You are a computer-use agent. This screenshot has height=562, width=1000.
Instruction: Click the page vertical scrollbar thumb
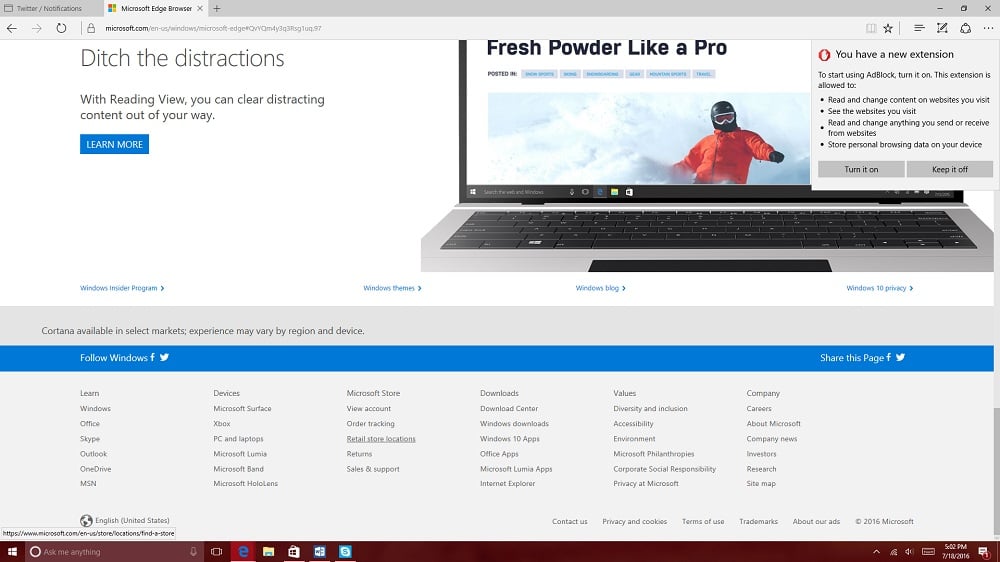(996, 471)
